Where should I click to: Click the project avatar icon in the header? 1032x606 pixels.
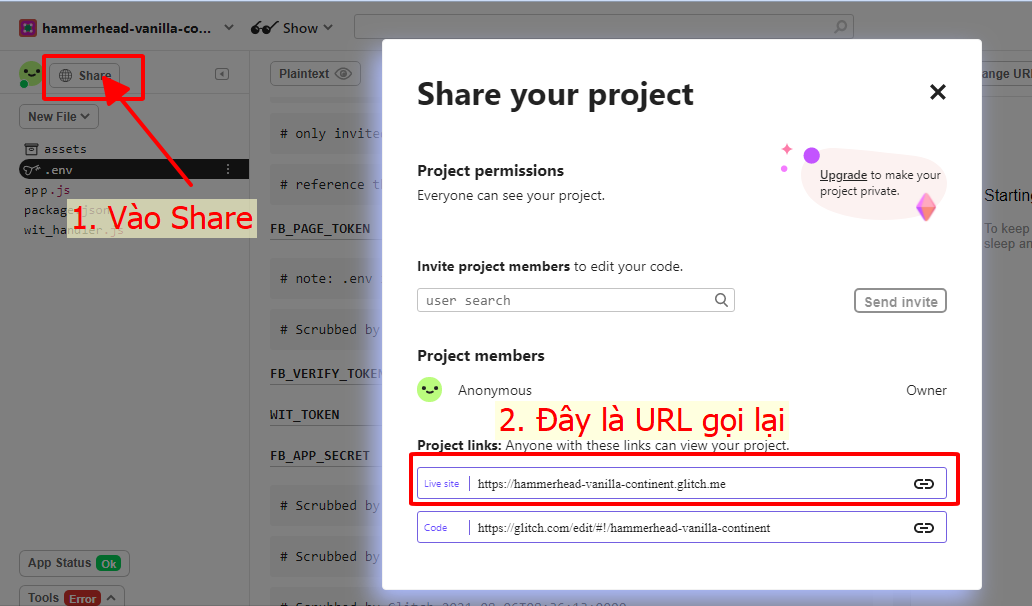coord(28,28)
